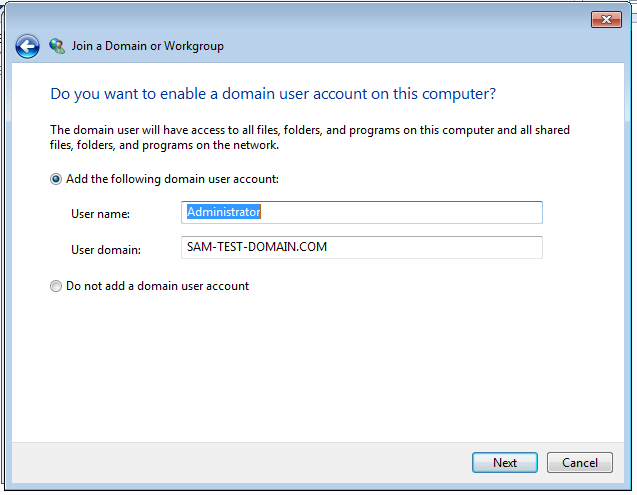Click the Join a Domain wizard icon

[57, 46]
